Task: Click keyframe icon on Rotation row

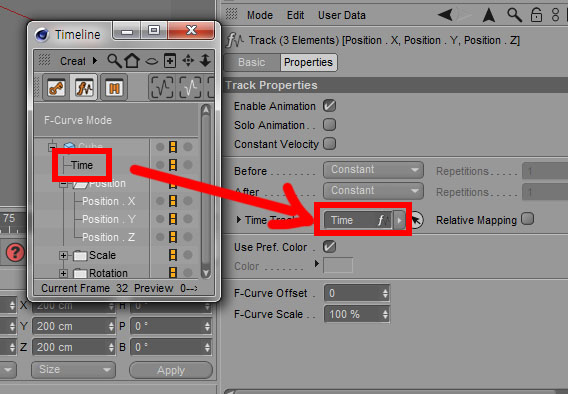Action: (x=173, y=272)
